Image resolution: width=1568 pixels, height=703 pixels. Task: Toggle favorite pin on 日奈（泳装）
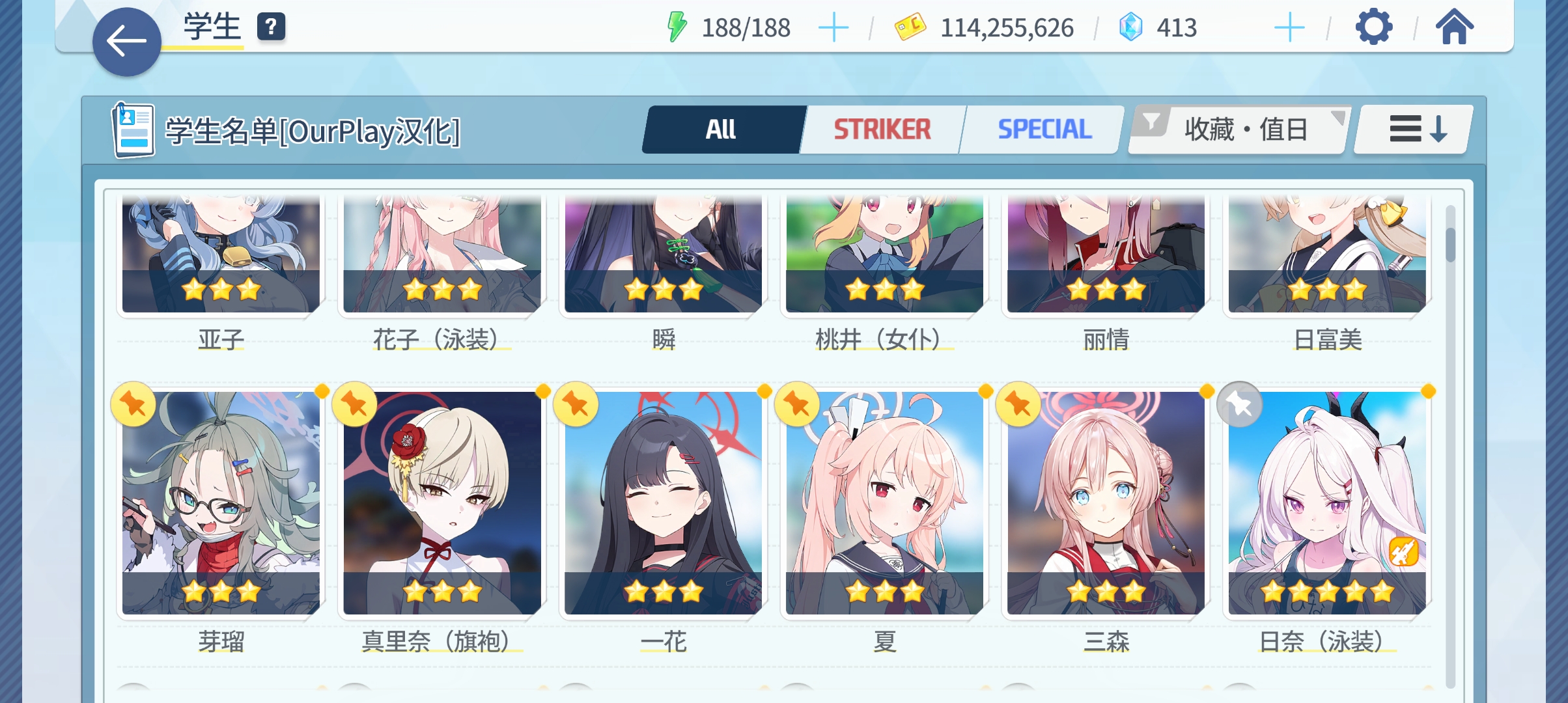(1239, 404)
